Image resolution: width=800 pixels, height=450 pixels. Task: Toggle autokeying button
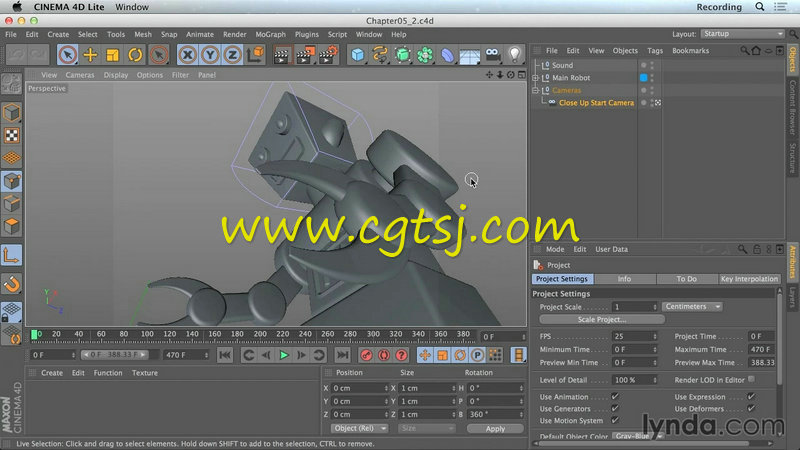coord(384,355)
